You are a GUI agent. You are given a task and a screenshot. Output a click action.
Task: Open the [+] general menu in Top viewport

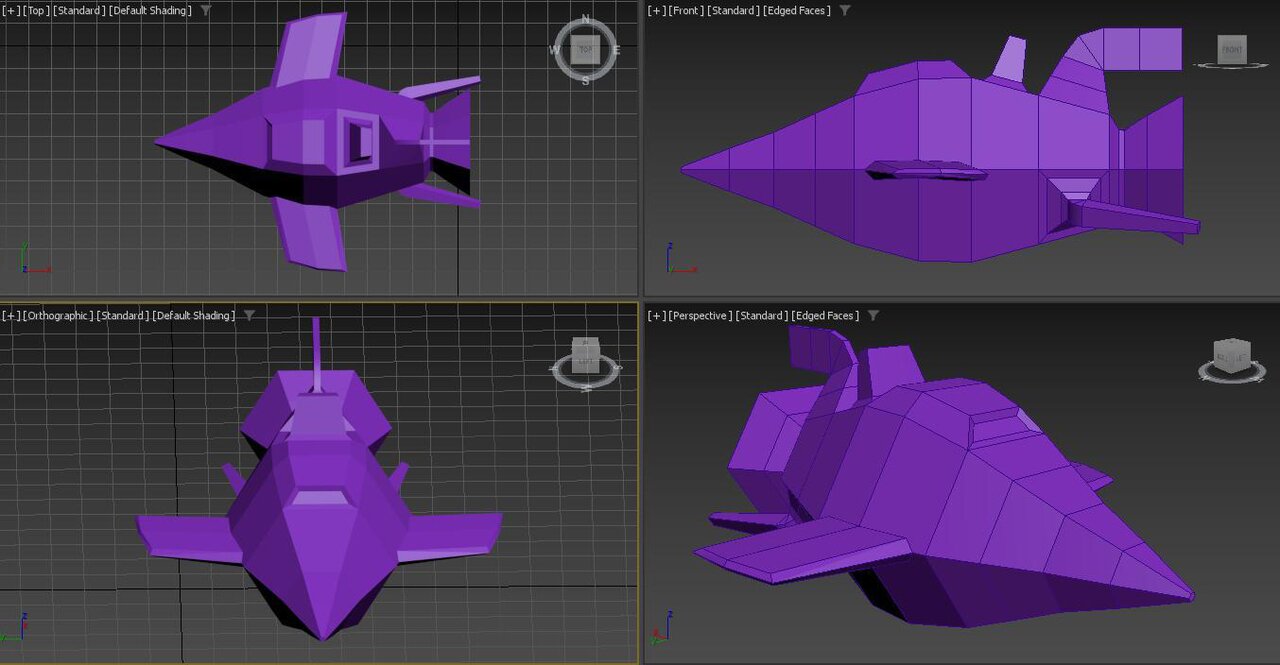(11, 10)
